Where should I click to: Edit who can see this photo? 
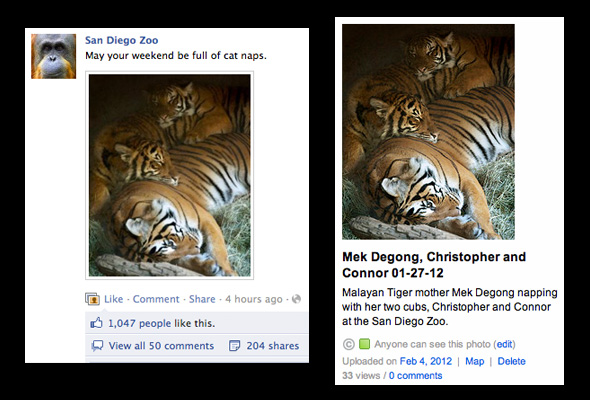504,344
